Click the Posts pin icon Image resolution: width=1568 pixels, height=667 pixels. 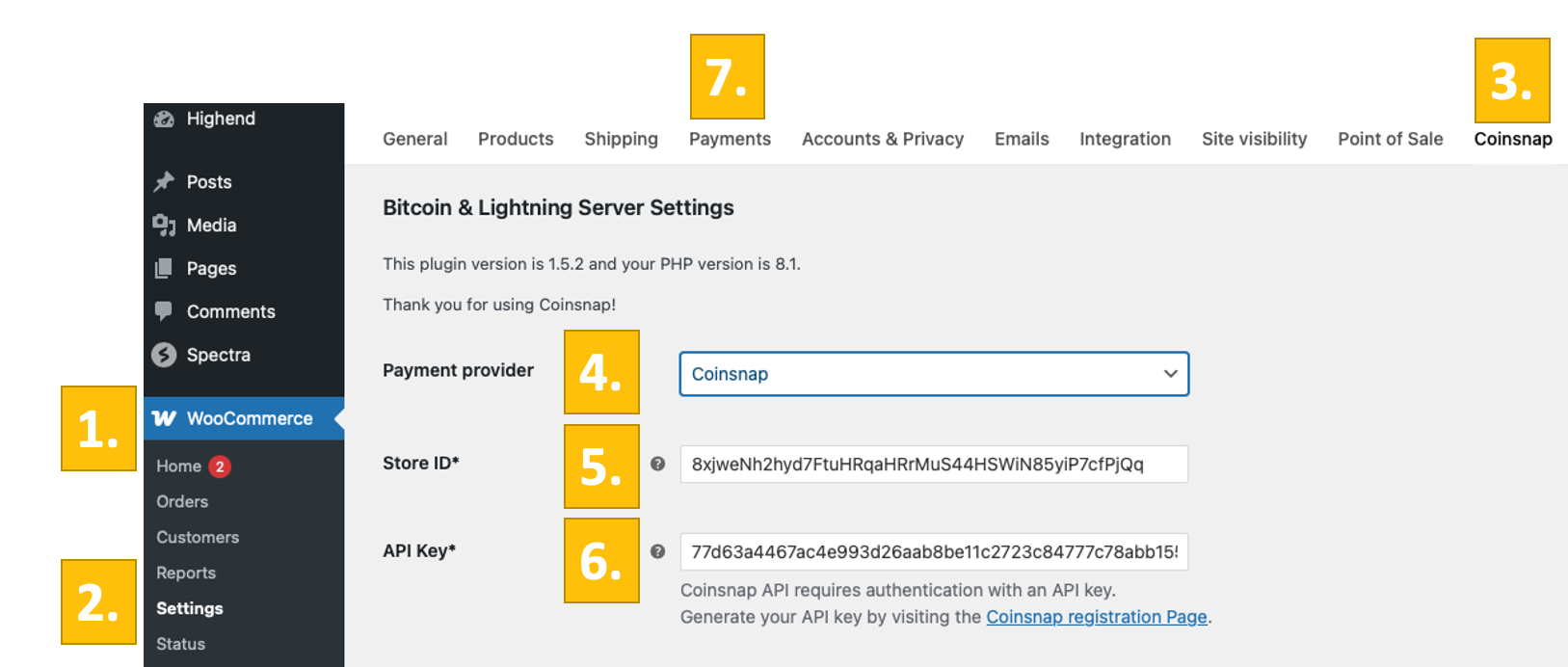[x=164, y=181]
